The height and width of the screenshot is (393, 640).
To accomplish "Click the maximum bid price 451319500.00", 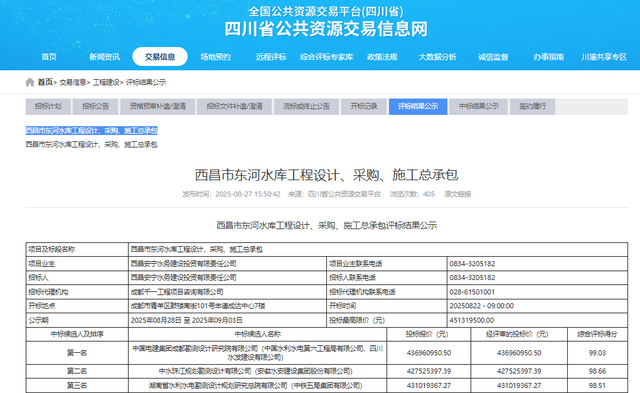I will (471, 320).
